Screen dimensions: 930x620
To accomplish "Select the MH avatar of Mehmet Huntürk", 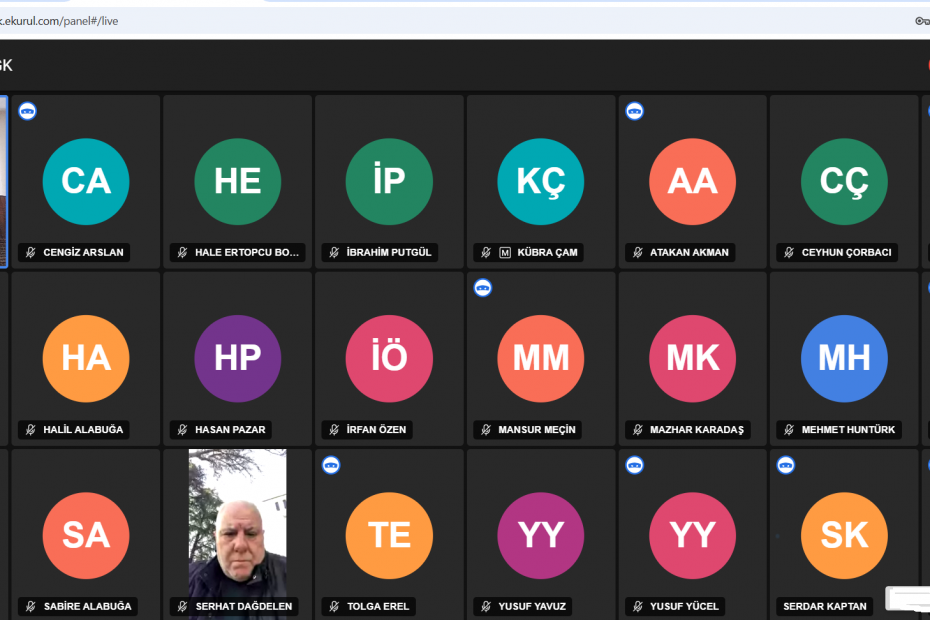I will (x=845, y=358).
